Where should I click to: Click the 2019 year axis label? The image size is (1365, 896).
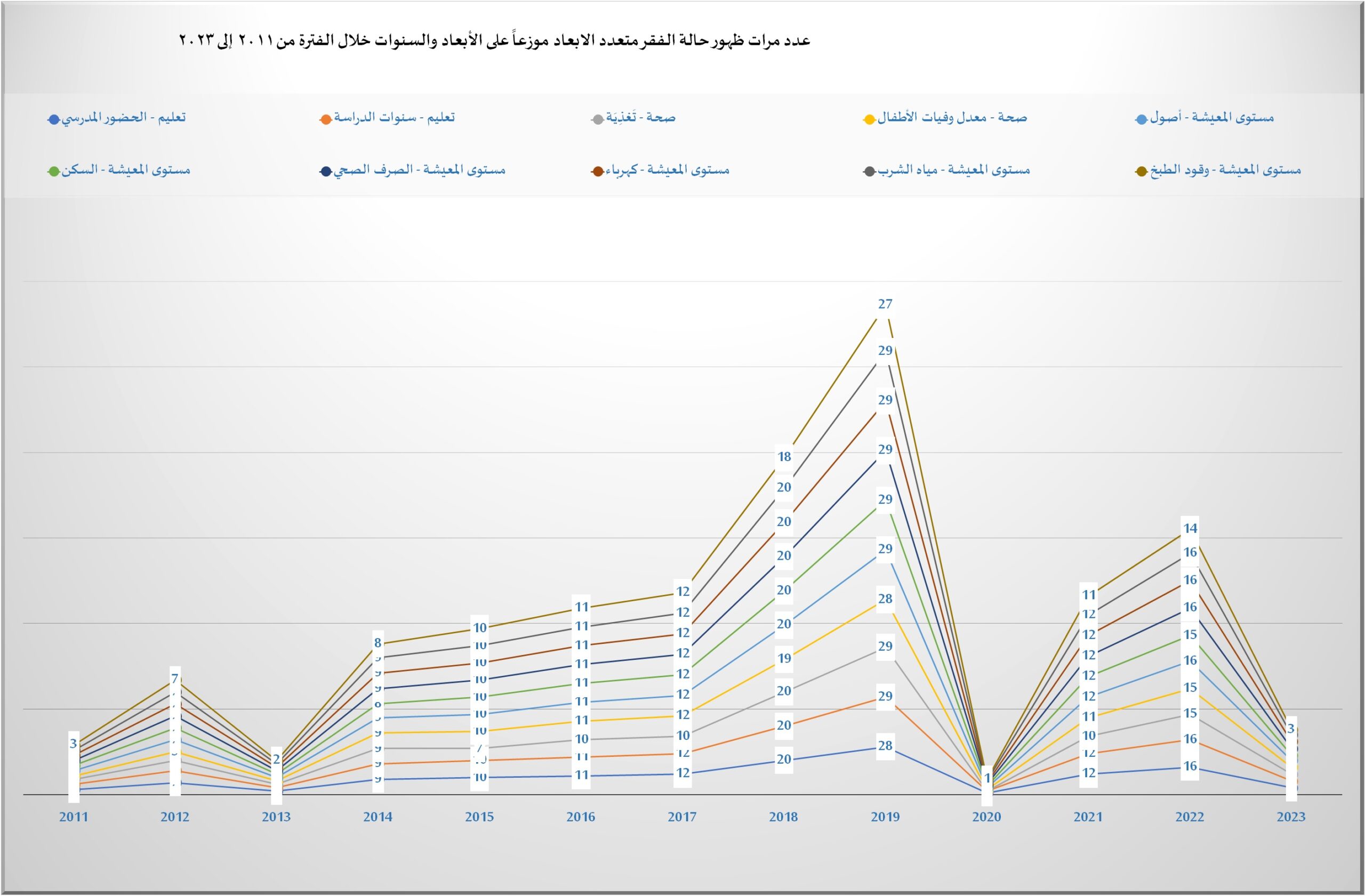pyautogui.click(x=885, y=817)
